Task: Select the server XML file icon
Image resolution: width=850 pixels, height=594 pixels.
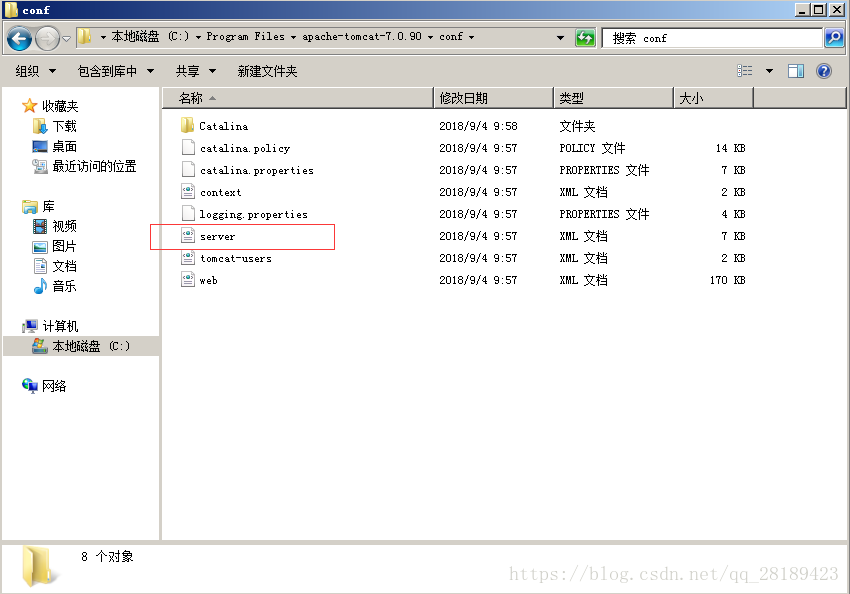Action: click(188, 236)
